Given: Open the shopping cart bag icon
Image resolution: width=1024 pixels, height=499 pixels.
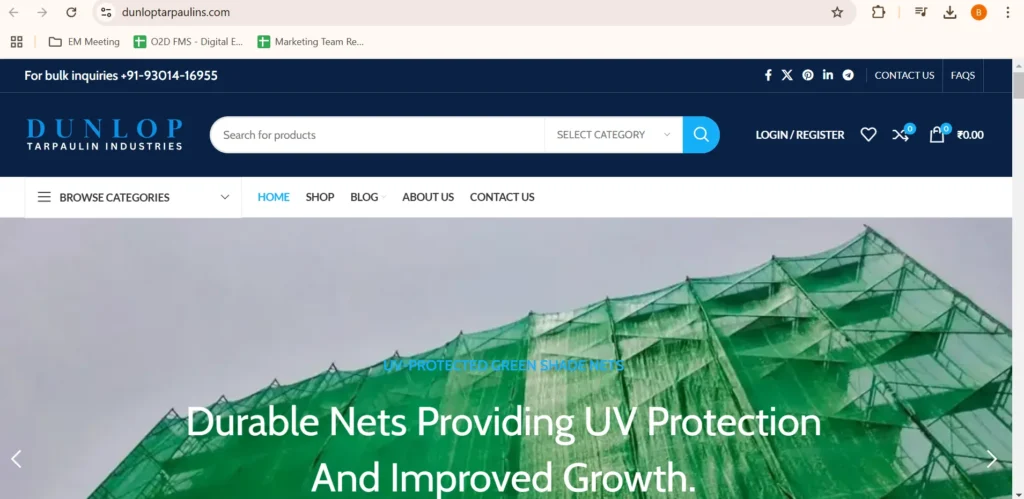Looking at the screenshot, I should point(937,134).
